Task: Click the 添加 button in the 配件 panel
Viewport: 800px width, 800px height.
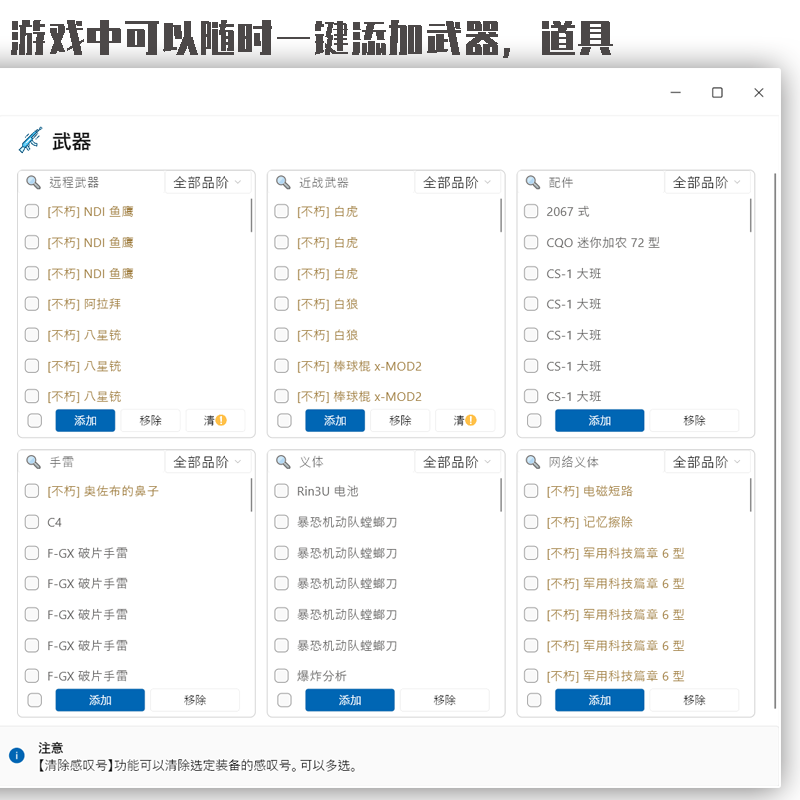Action: 598,420
